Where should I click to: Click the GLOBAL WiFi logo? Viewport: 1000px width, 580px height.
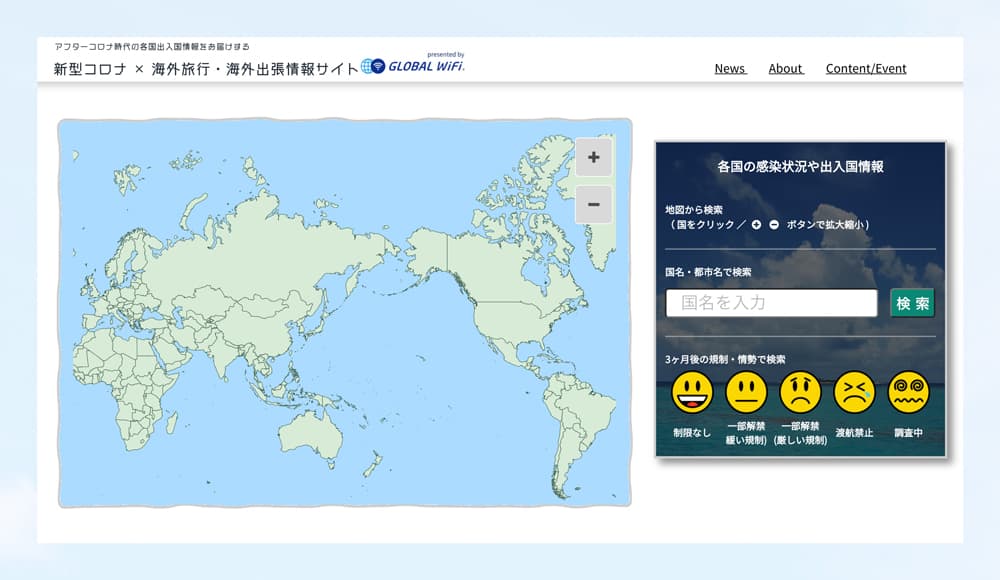413,66
